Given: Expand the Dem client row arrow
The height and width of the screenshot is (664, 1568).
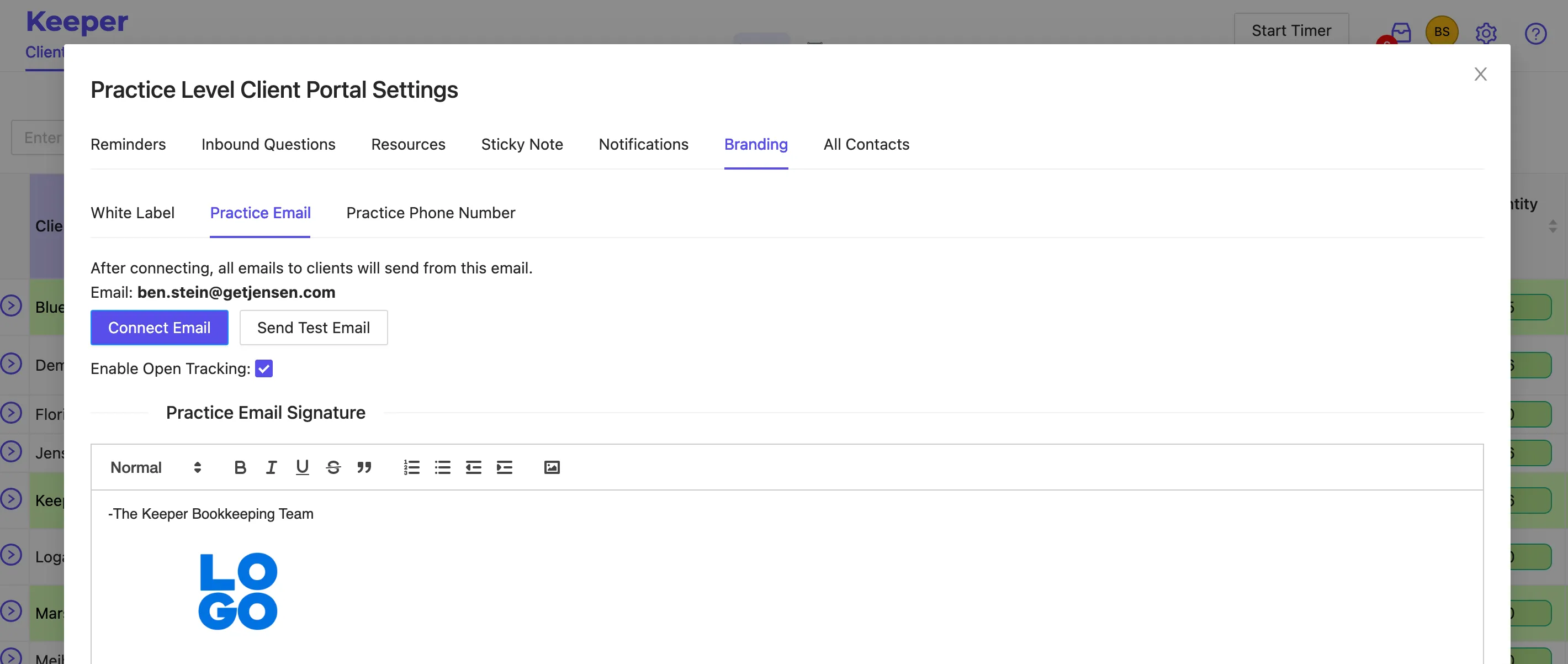Looking at the screenshot, I should coord(11,363).
